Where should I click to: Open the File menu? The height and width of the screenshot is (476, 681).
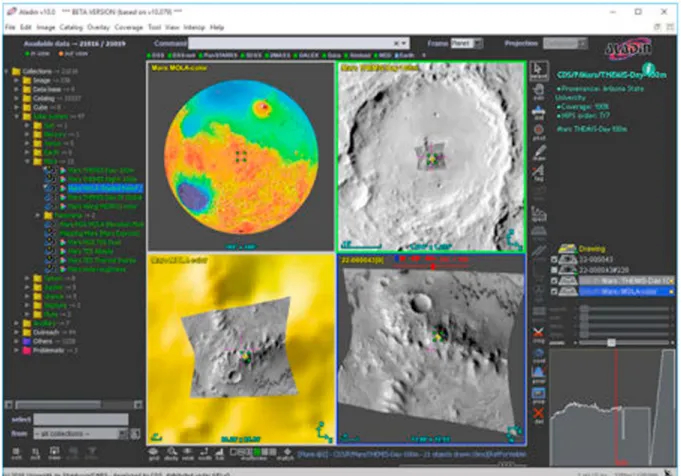[10, 27]
